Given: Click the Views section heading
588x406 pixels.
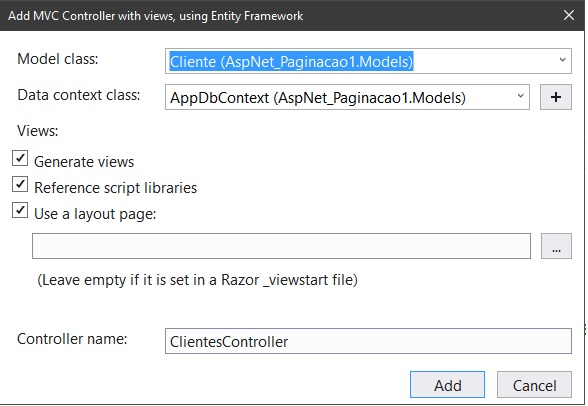Looking at the screenshot, I should pyautogui.click(x=38, y=131).
